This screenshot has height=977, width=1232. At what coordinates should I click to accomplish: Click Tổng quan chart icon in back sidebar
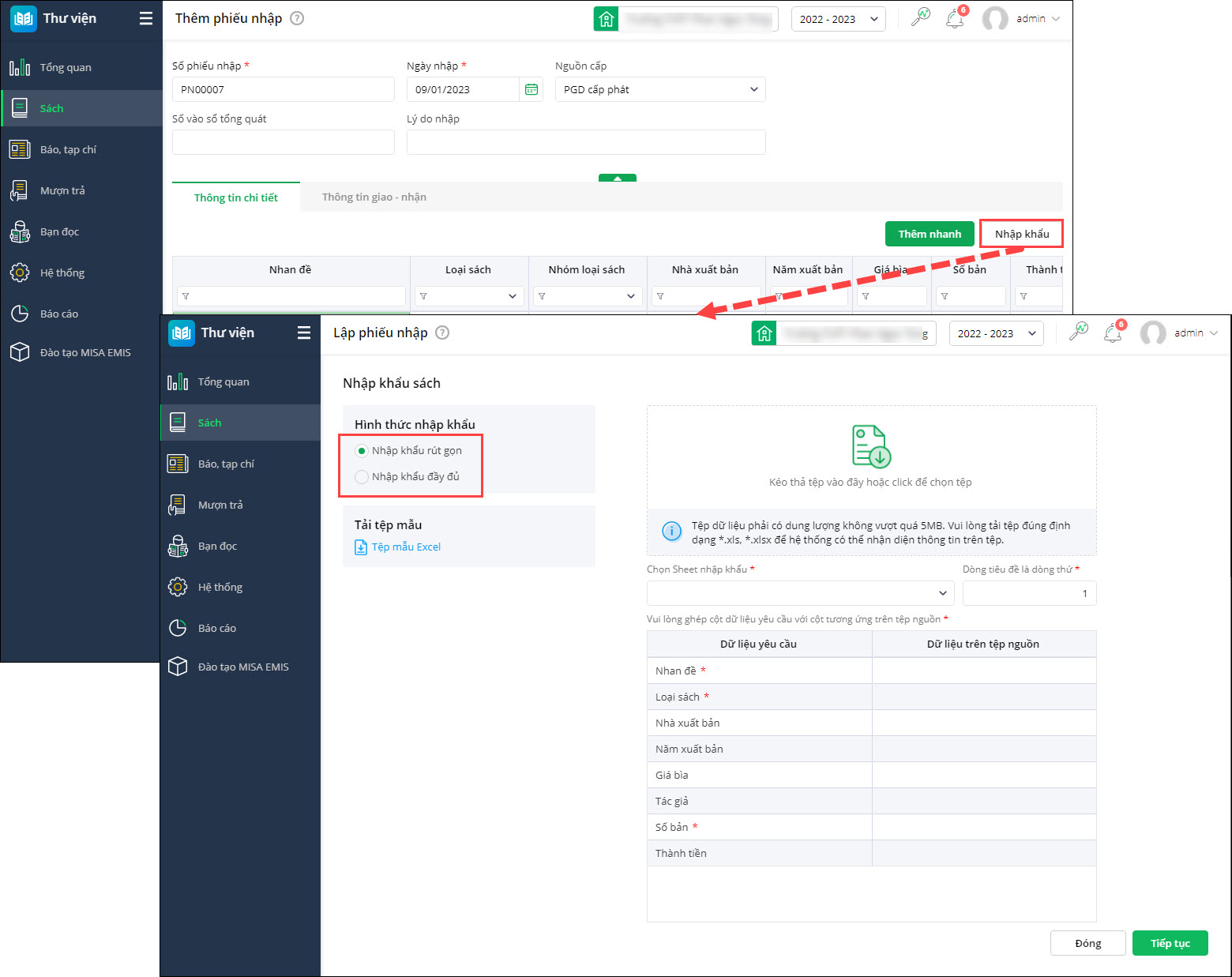20,67
